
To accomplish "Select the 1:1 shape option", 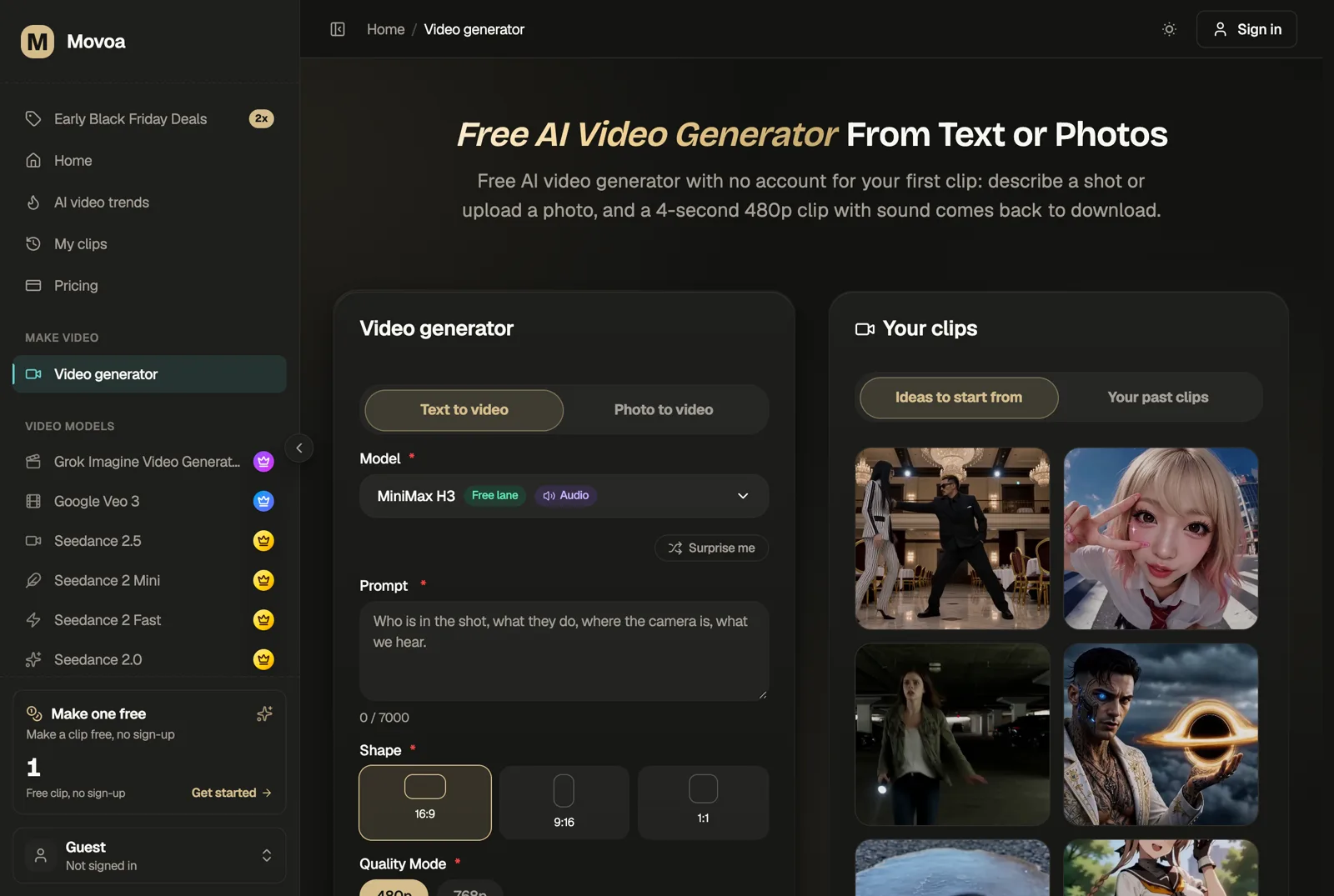I will pyautogui.click(x=703, y=803).
